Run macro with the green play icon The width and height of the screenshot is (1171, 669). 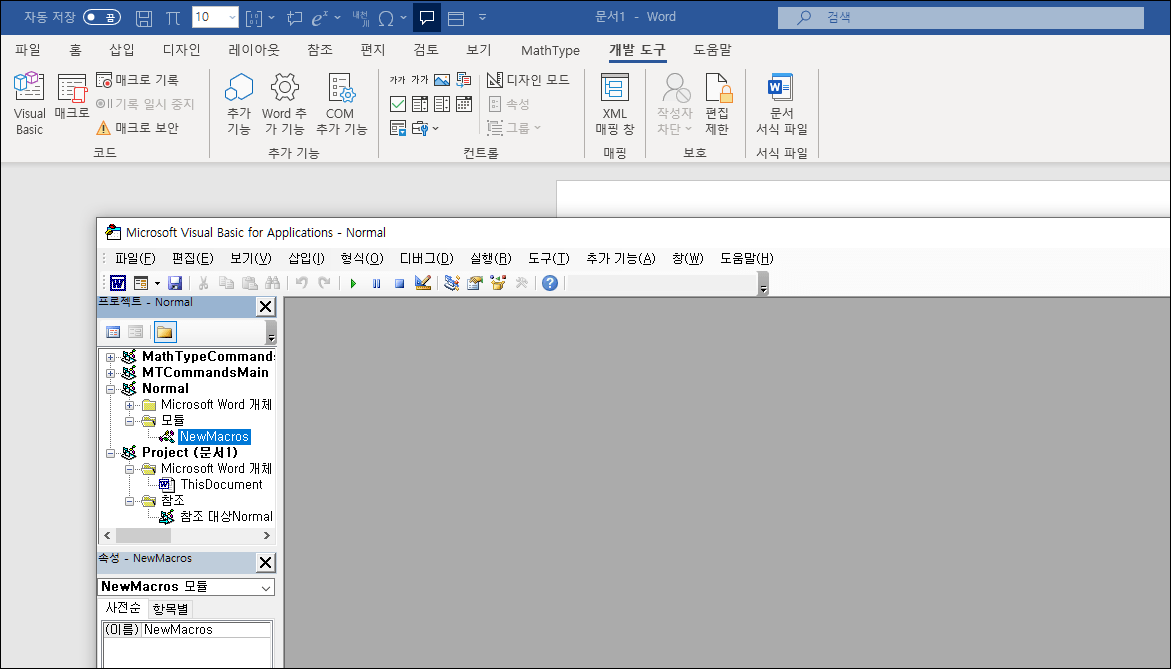[353, 283]
